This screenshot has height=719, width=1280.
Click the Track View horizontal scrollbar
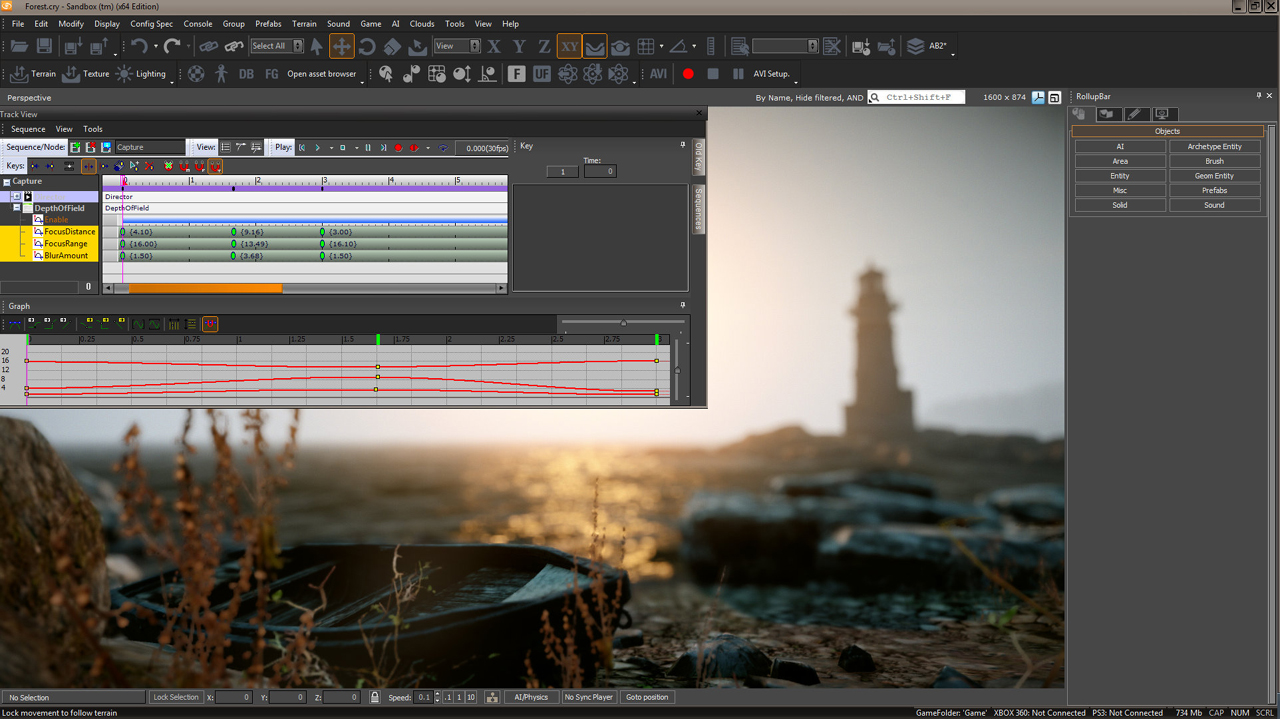[205, 288]
